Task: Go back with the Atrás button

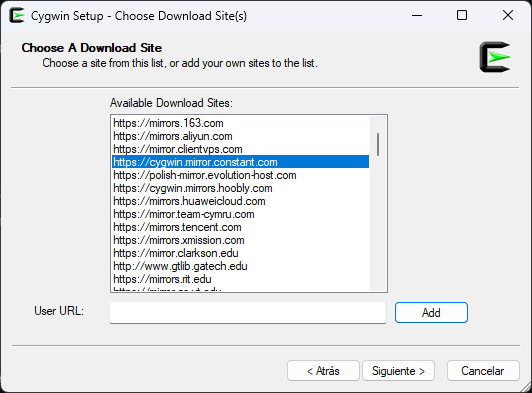Action: pyautogui.click(x=323, y=371)
